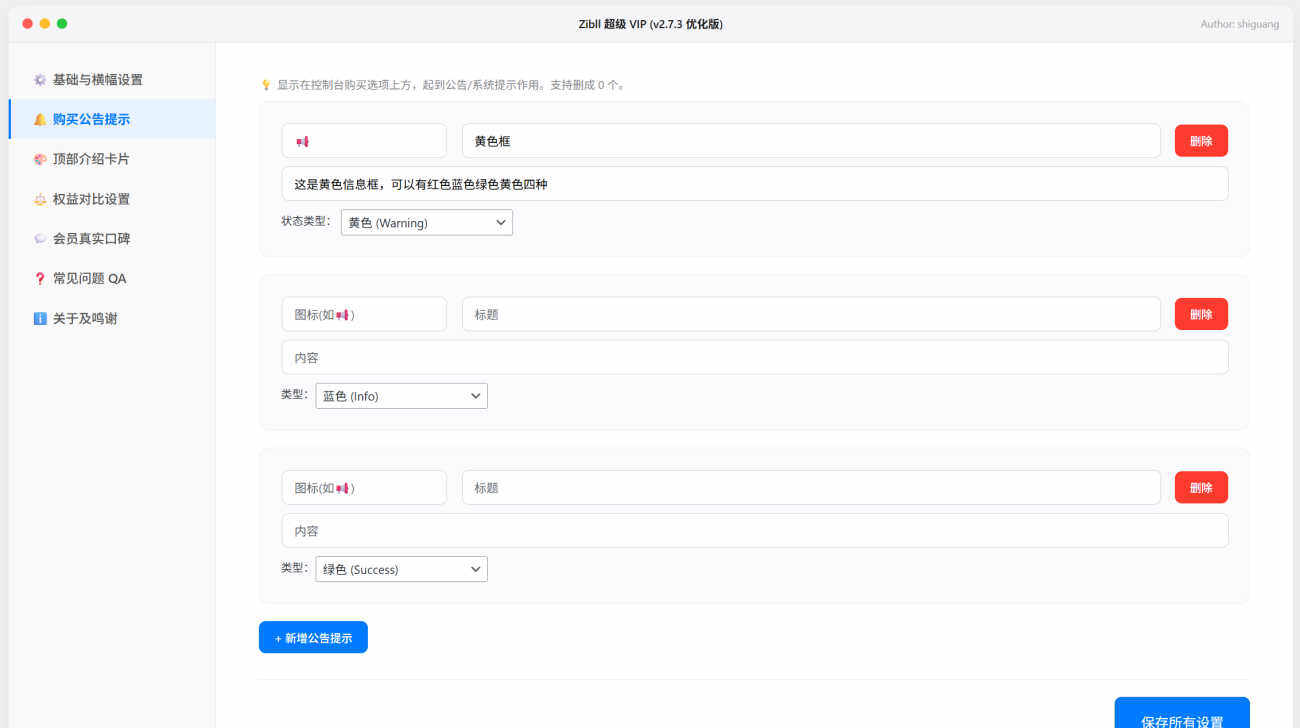Click the gear icon beside 基础与横幅设置
This screenshot has width=1300, height=728.
point(40,80)
